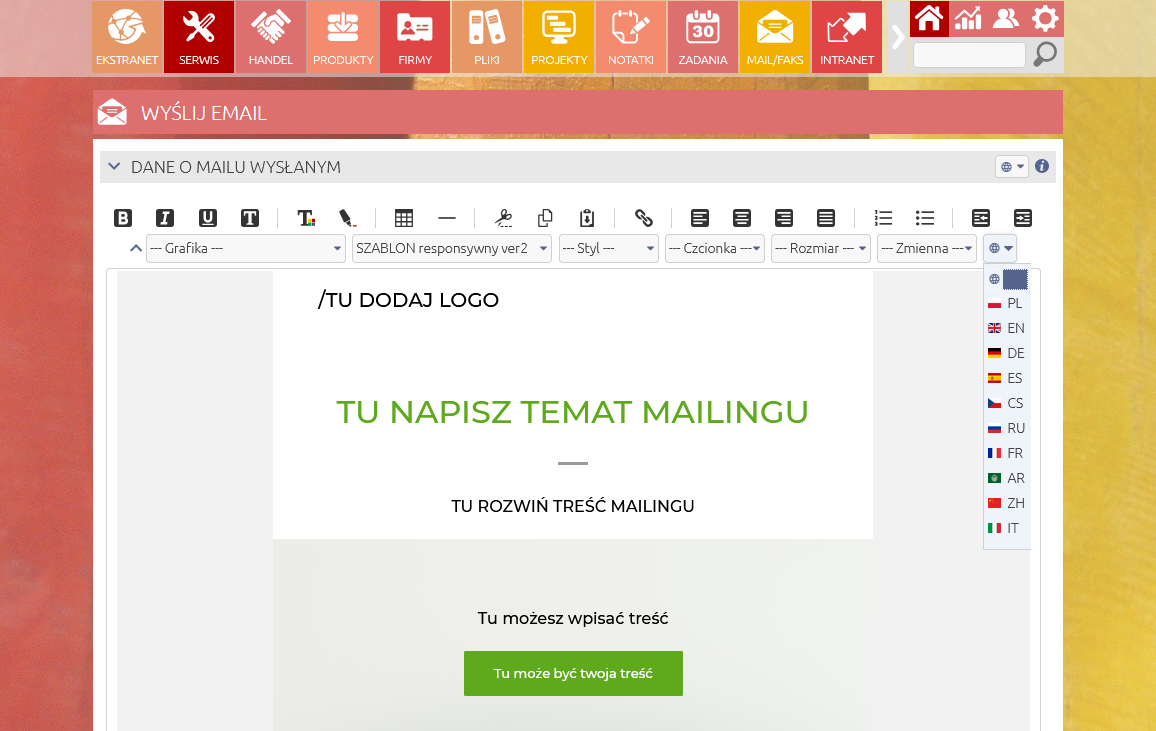This screenshot has height=731, width=1156.
Task: Collapse the Dane o mailu wysłanym section
Action: click(x=114, y=167)
